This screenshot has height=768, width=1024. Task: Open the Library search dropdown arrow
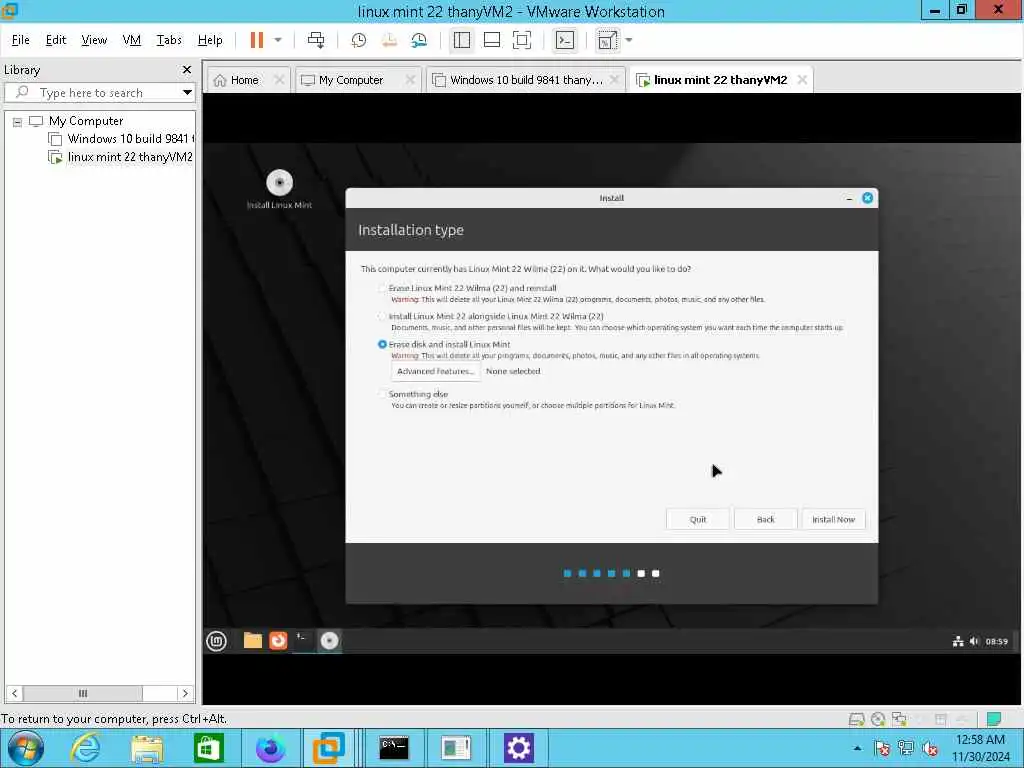187,93
